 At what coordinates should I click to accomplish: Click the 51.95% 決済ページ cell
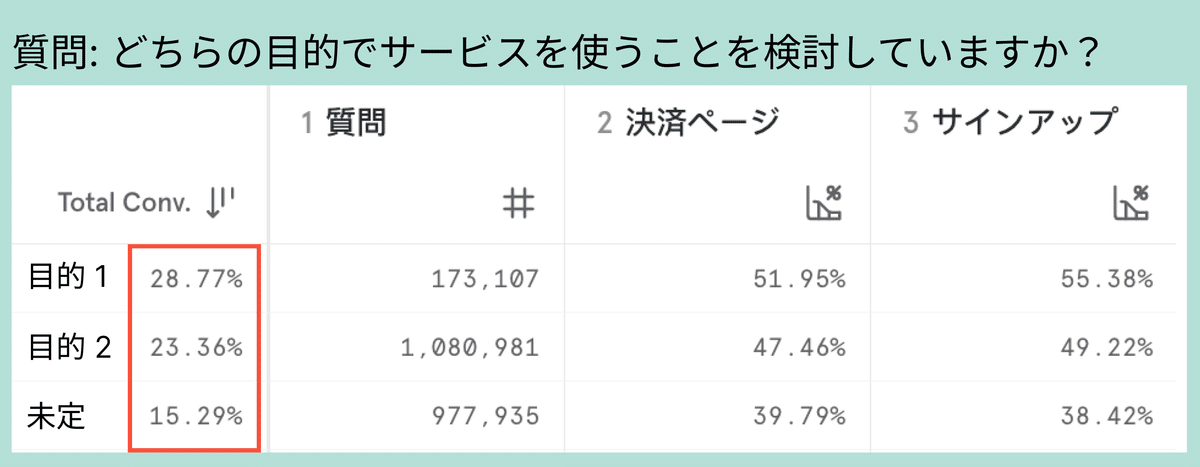pos(800,279)
